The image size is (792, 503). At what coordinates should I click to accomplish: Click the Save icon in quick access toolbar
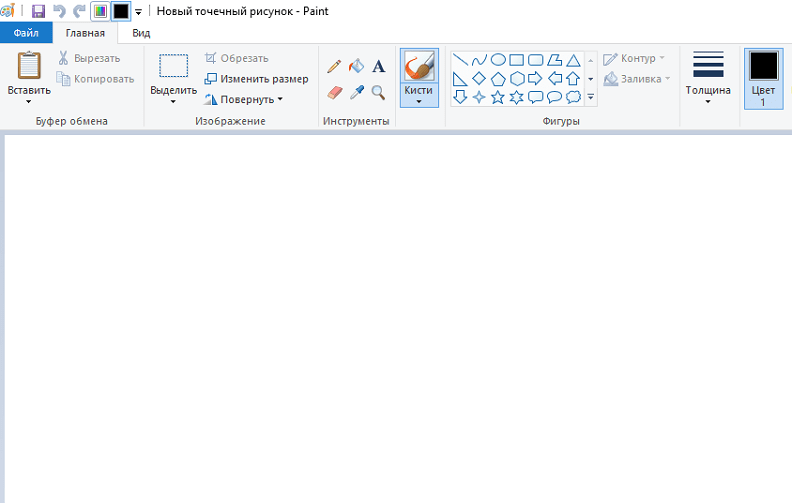pyautogui.click(x=39, y=11)
